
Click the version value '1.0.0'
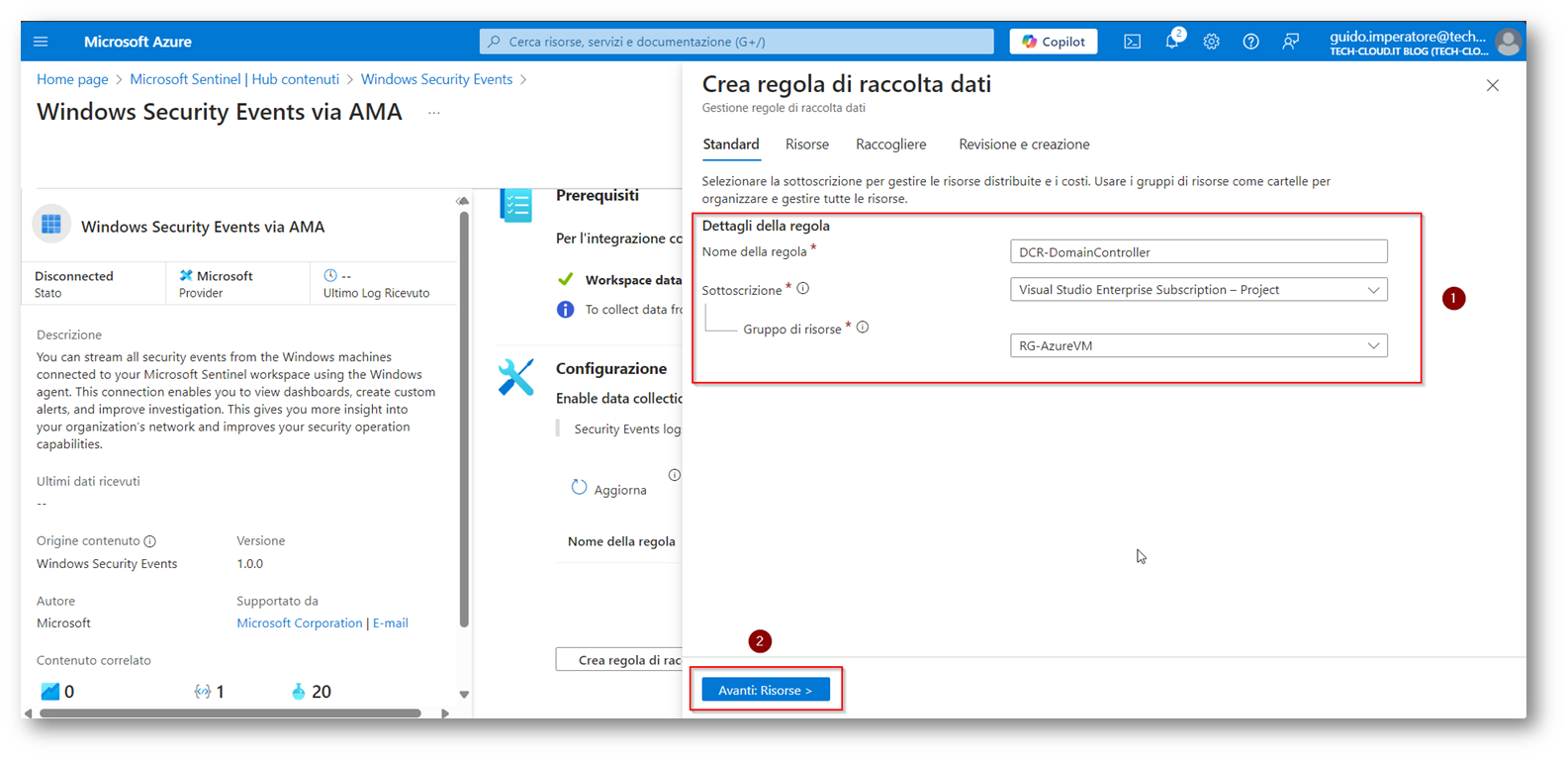click(x=250, y=564)
